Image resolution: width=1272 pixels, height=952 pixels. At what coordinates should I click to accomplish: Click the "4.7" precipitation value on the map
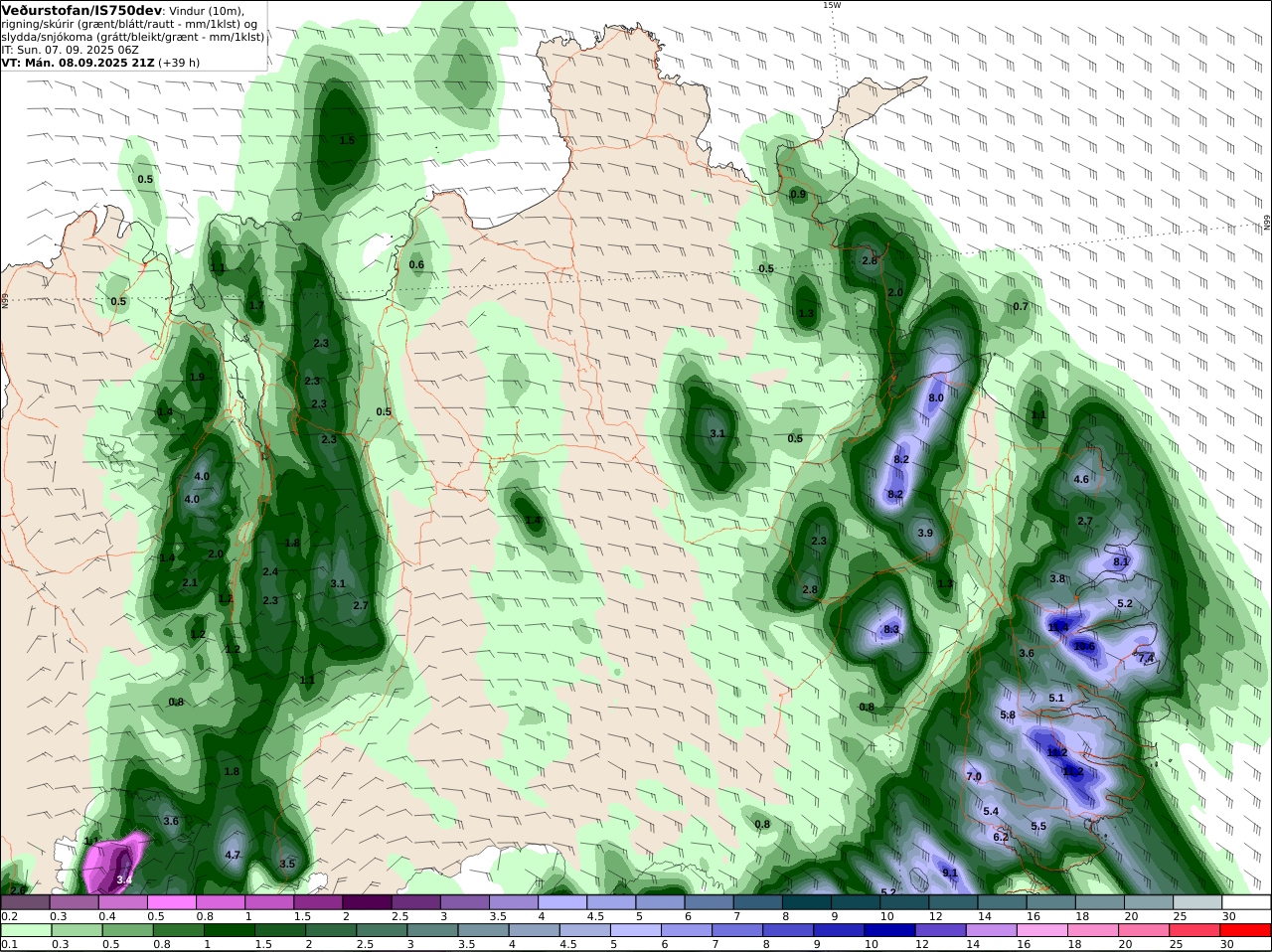point(233,856)
